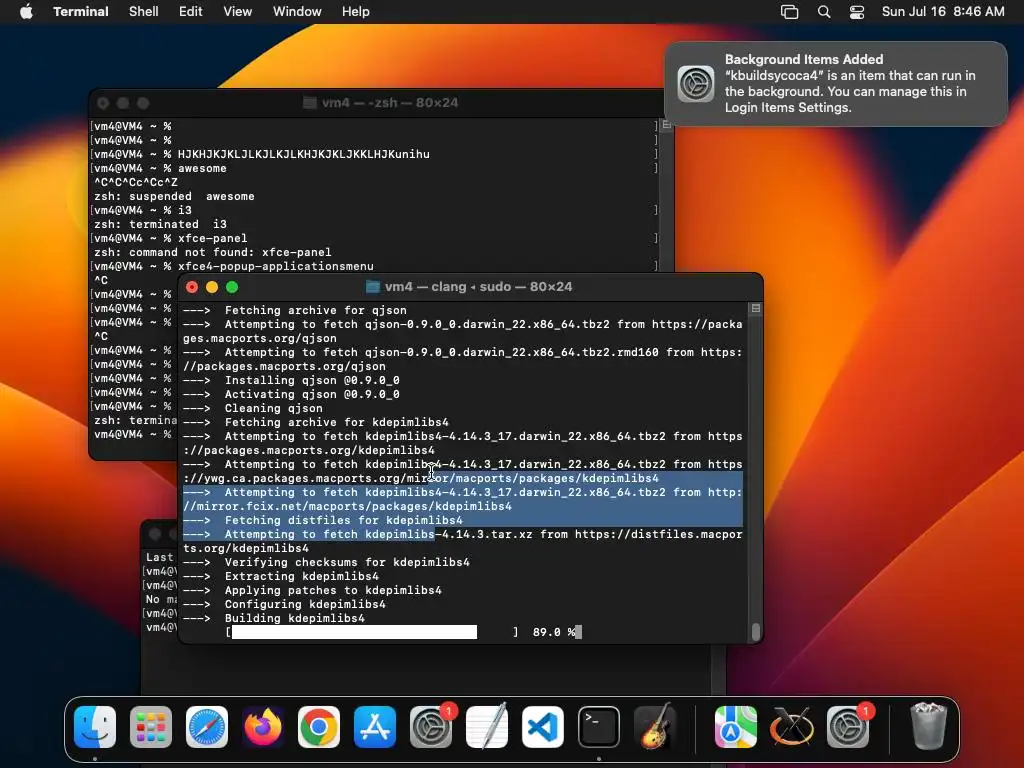Click the 89.0 % progress value

click(554, 632)
